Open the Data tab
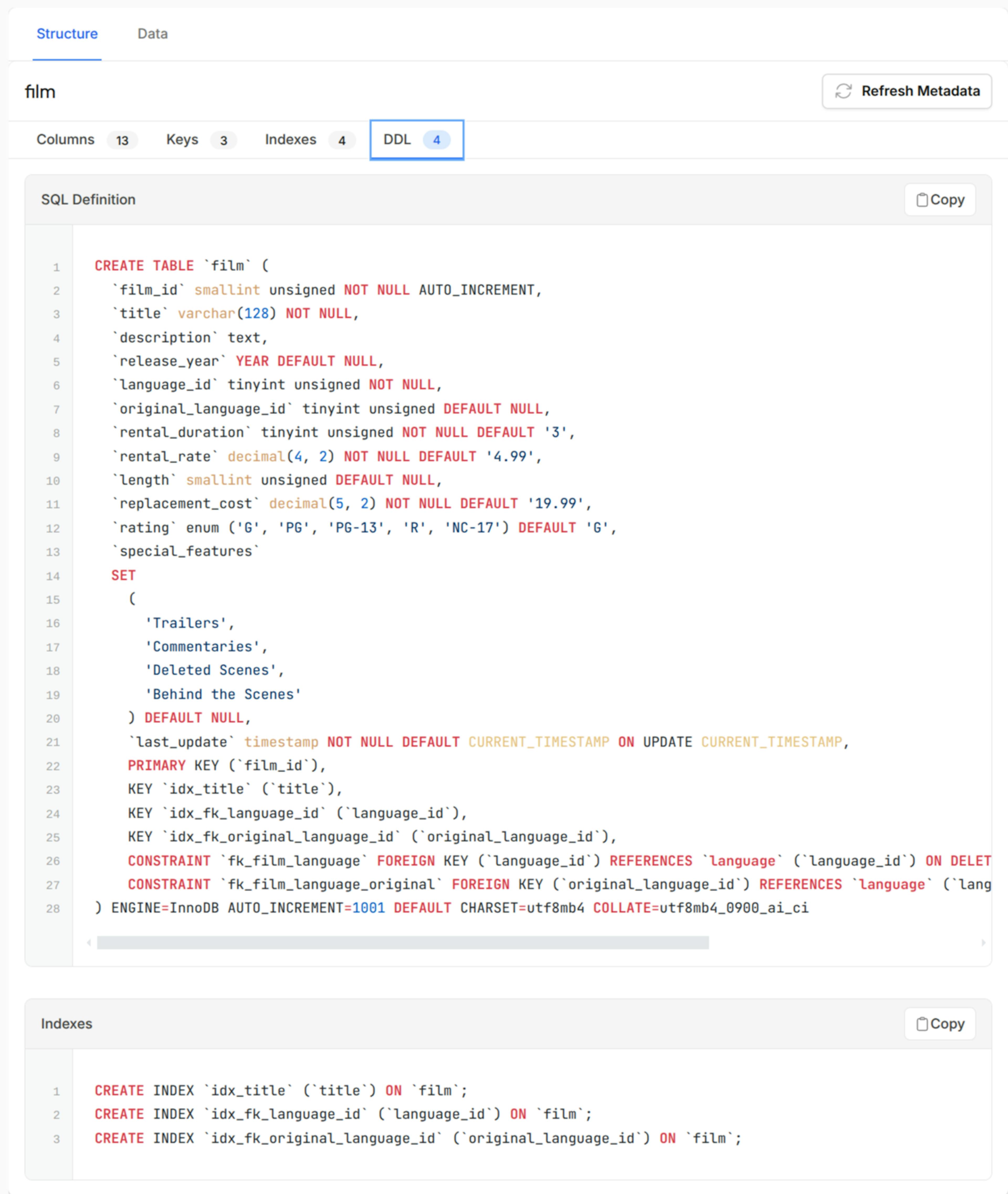 pyautogui.click(x=153, y=34)
